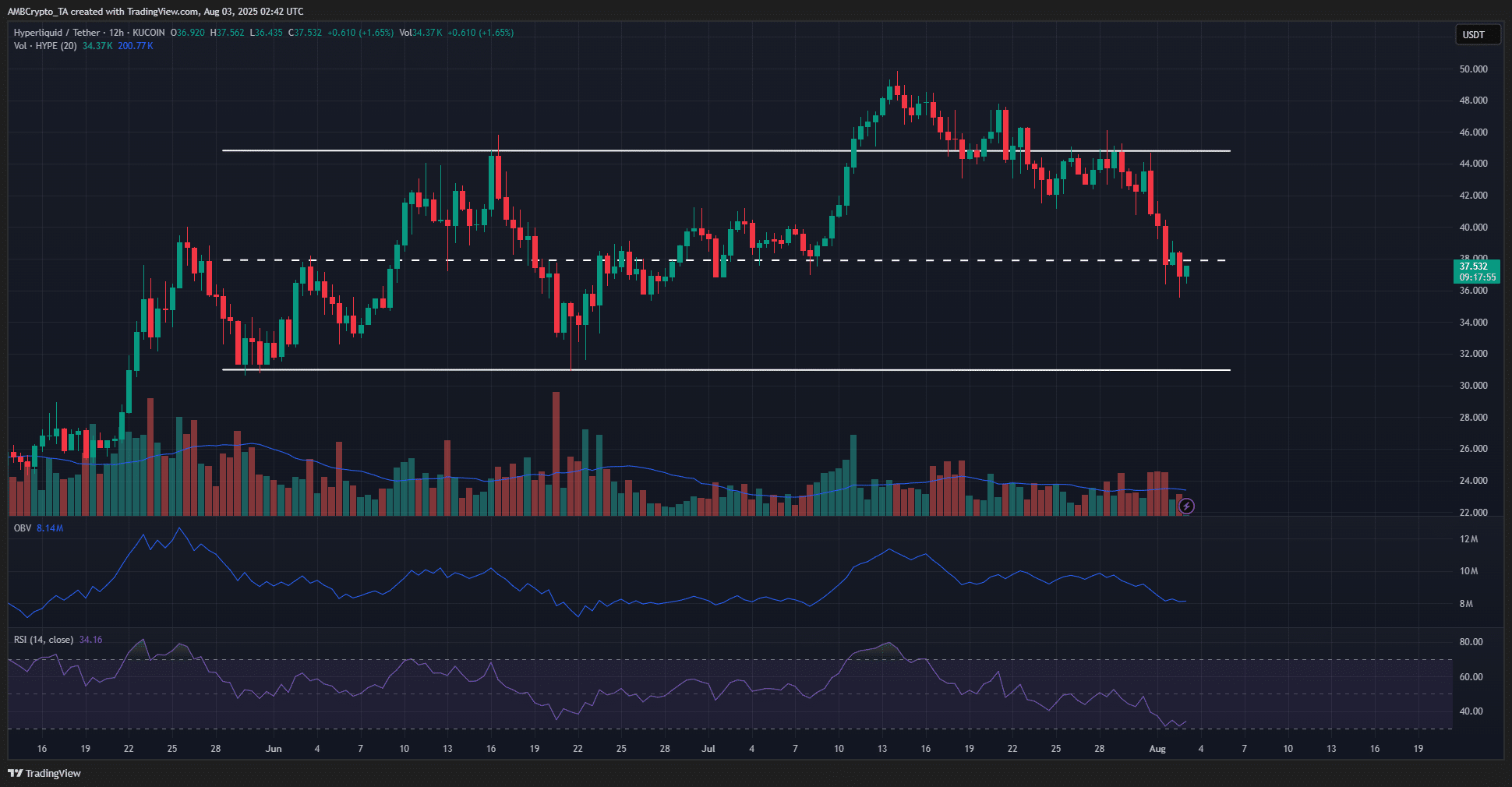Viewport: 1512px width, 787px height.
Task: Click the Jul label on time axis
Action: coord(708,749)
